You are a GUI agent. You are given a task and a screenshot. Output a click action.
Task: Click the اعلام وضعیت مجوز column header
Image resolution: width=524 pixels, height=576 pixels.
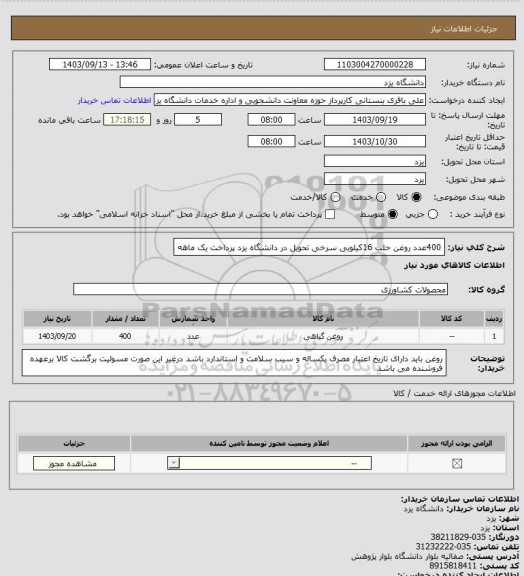coord(269,443)
